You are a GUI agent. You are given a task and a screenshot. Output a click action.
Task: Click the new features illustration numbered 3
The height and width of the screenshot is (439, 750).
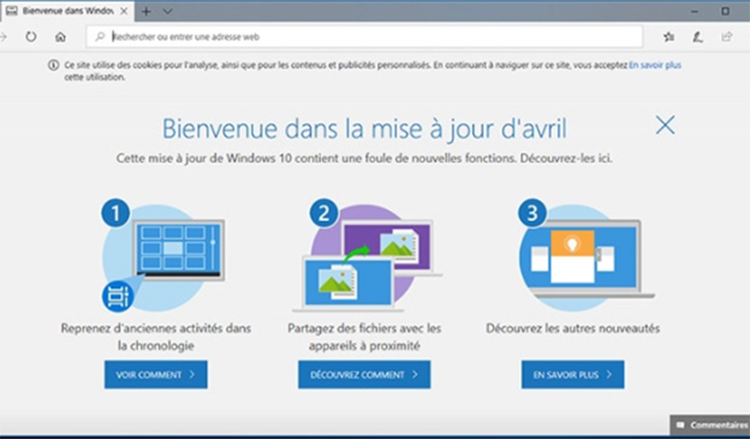(x=586, y=253)
